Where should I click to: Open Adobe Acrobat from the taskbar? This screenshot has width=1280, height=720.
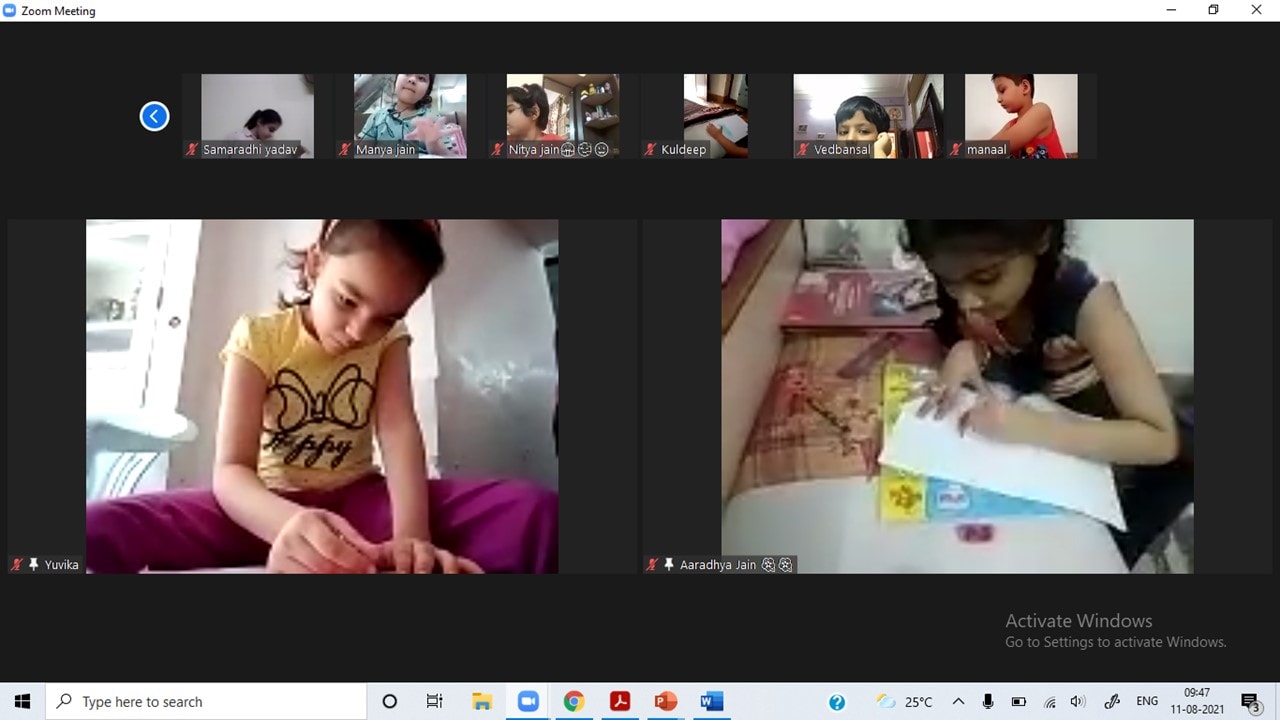click(x=620, y=702)
